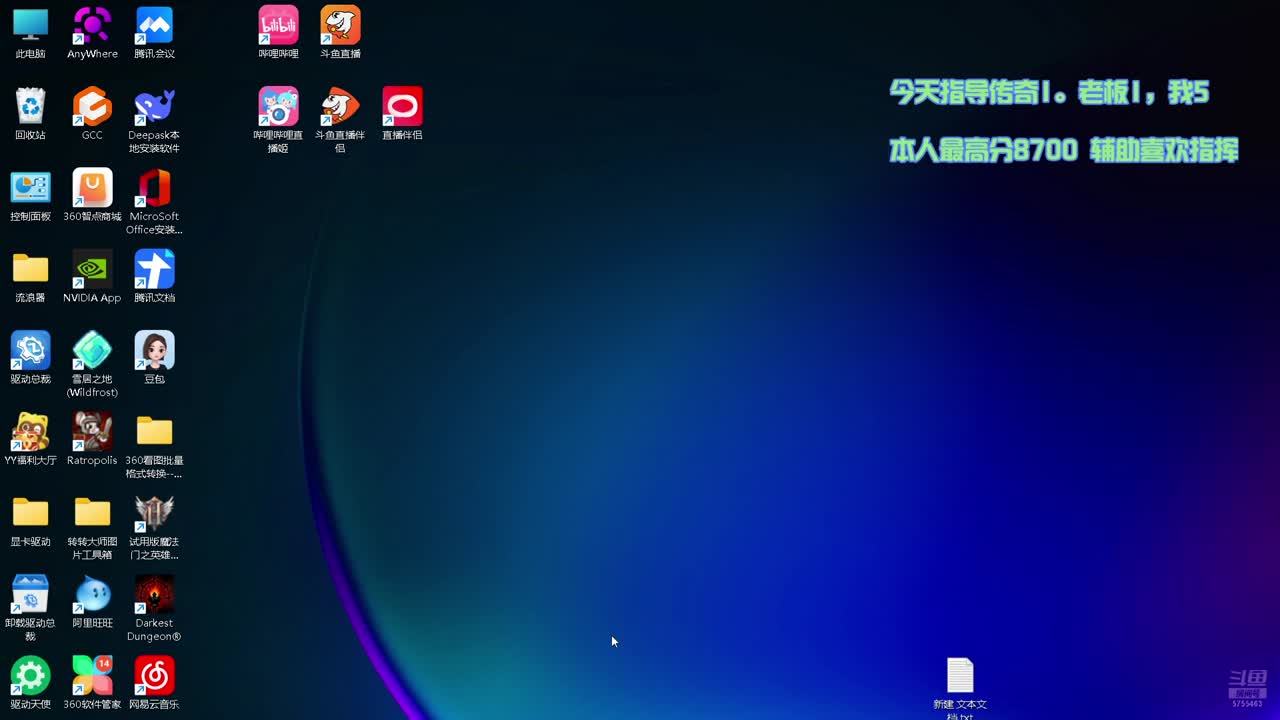Select the 腾讯文档 shortcut icon
Screen dimensions: 1280x720
154,270
